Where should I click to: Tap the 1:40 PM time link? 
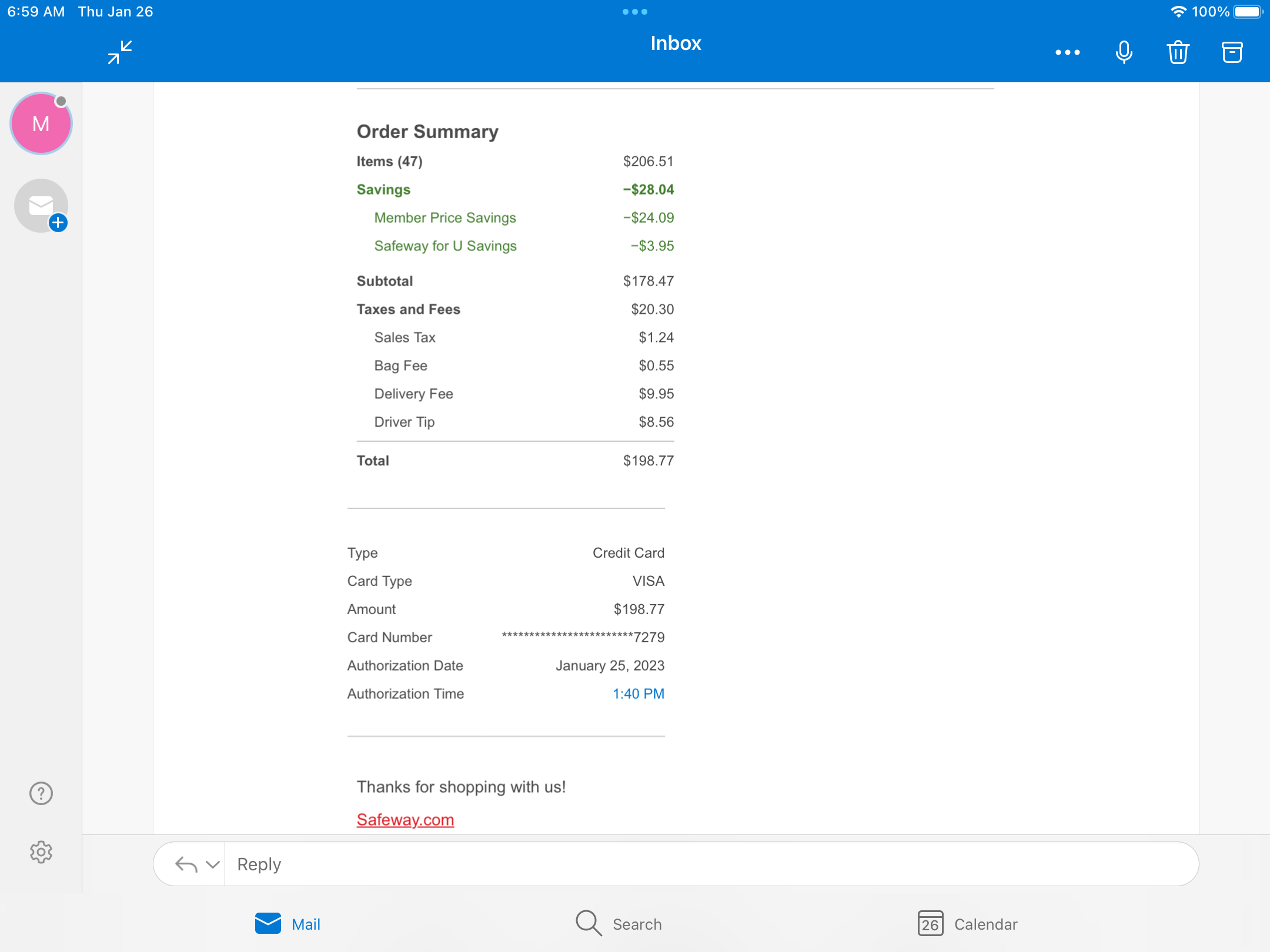coord(638,693)
